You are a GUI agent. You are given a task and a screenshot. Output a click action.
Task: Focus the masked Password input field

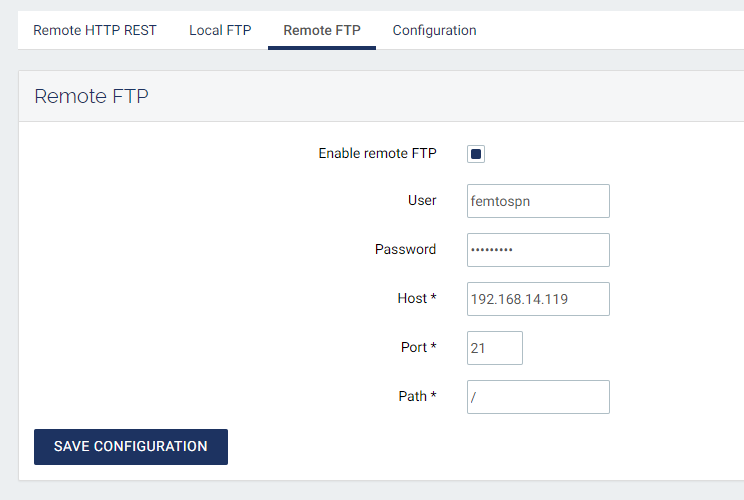[538, 250]
